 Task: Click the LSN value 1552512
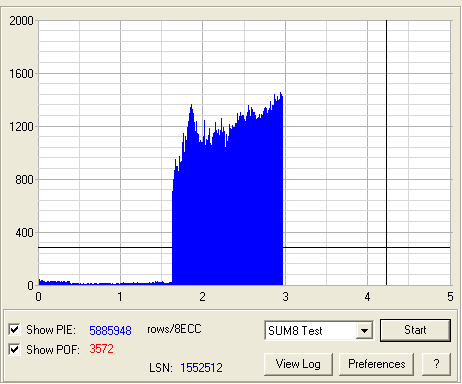(x=201, y=368)
